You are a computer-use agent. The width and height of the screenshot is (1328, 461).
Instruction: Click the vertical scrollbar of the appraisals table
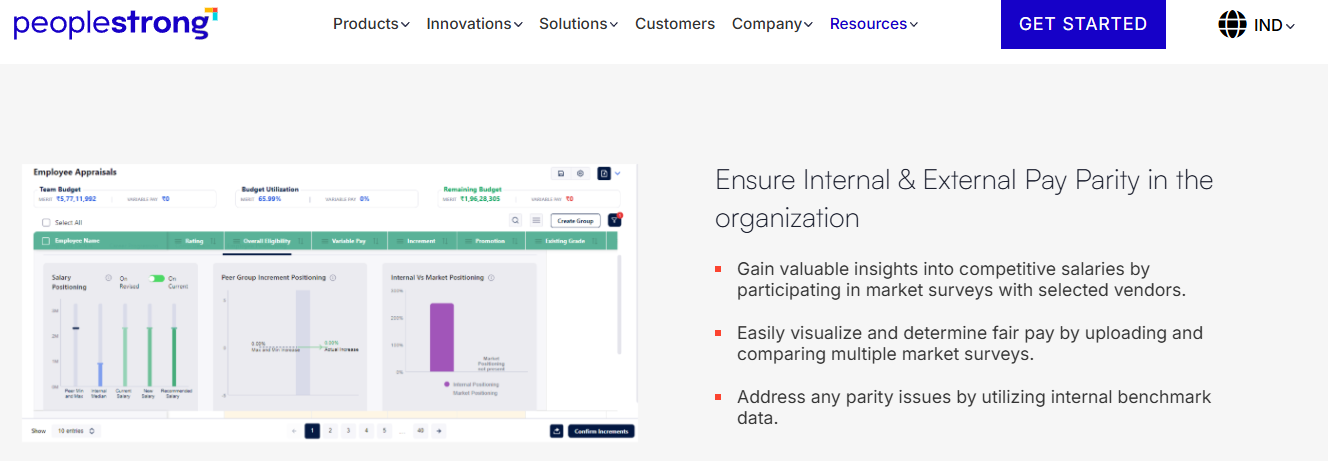(x=619, y=305)
